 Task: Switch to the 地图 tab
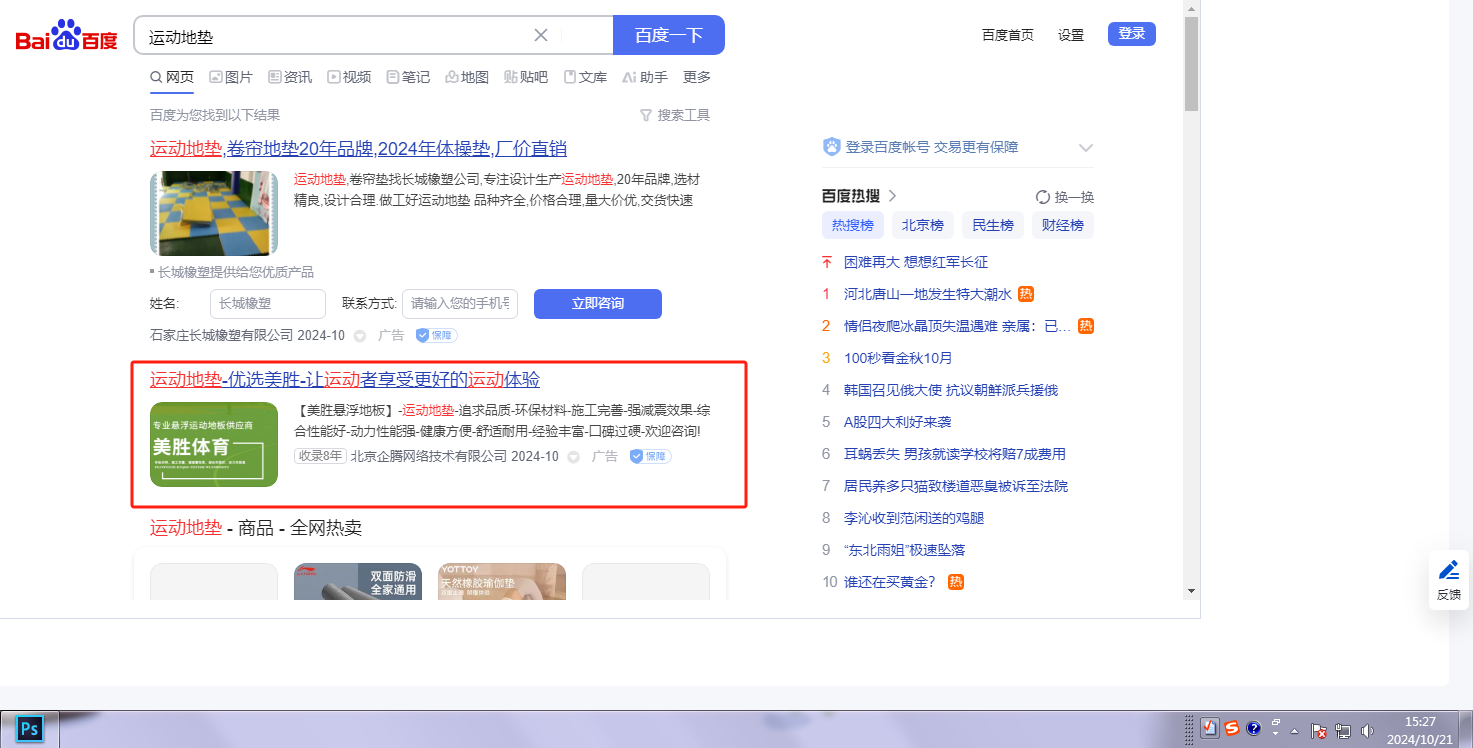[467, 77]
